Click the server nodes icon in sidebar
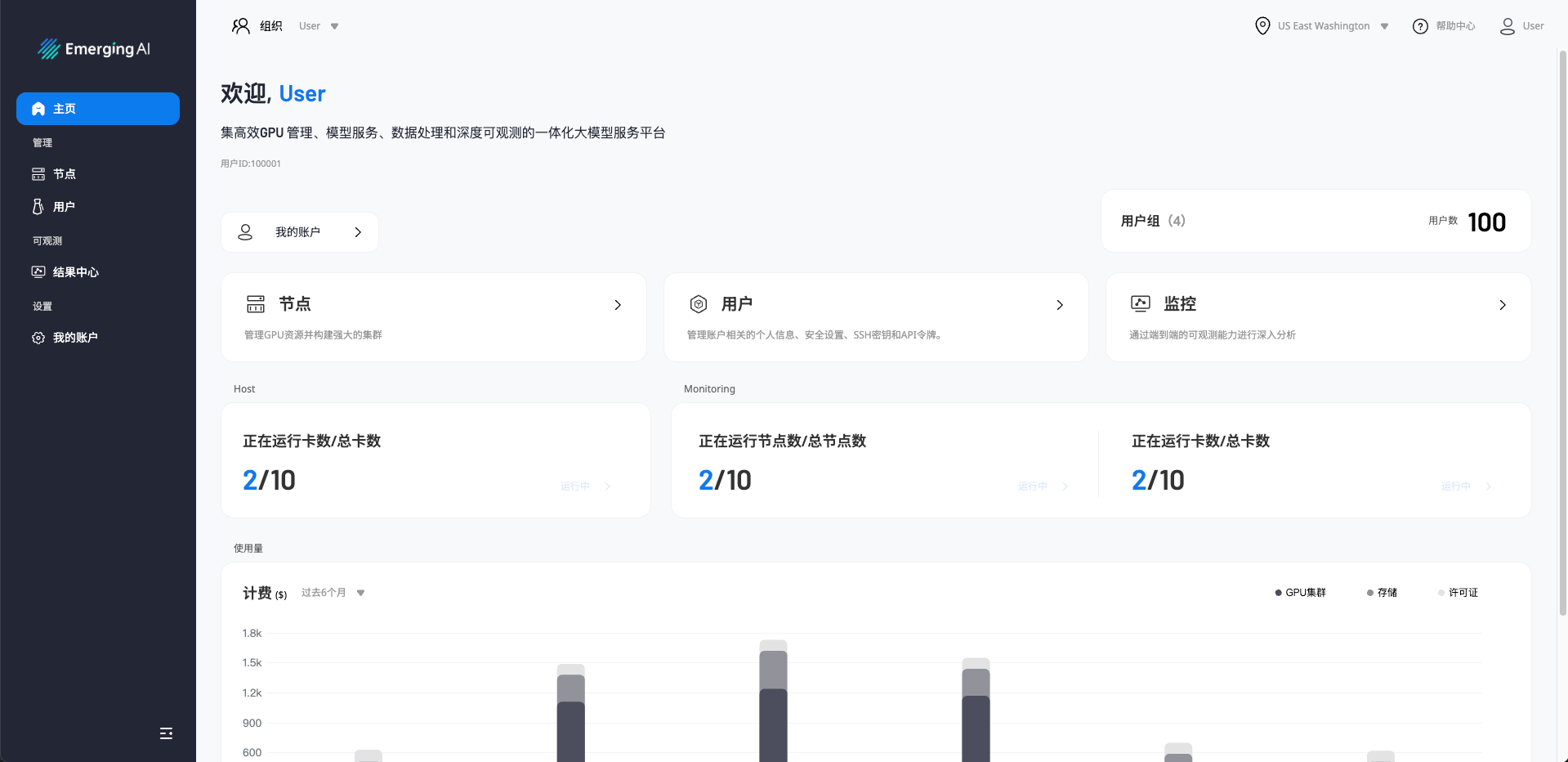This screenshot has width=1568, height=762. click(38, 174)
